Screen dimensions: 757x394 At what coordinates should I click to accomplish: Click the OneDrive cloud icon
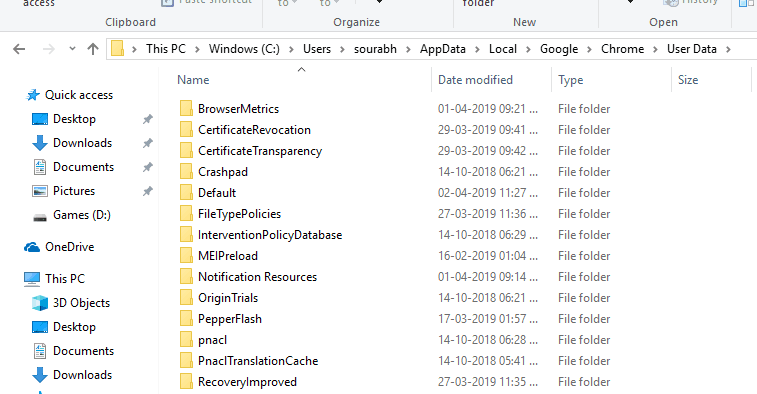32,247
